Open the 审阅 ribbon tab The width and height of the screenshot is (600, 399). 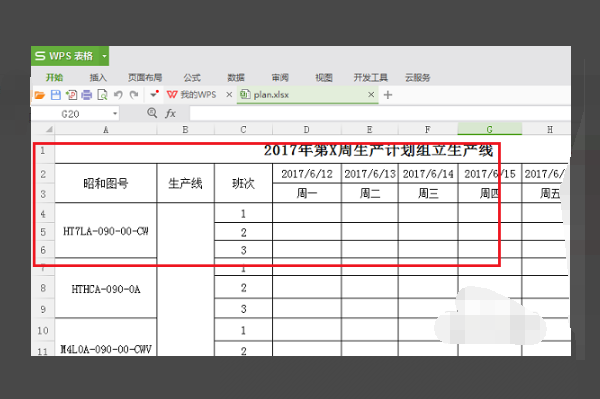pos(280,78)
